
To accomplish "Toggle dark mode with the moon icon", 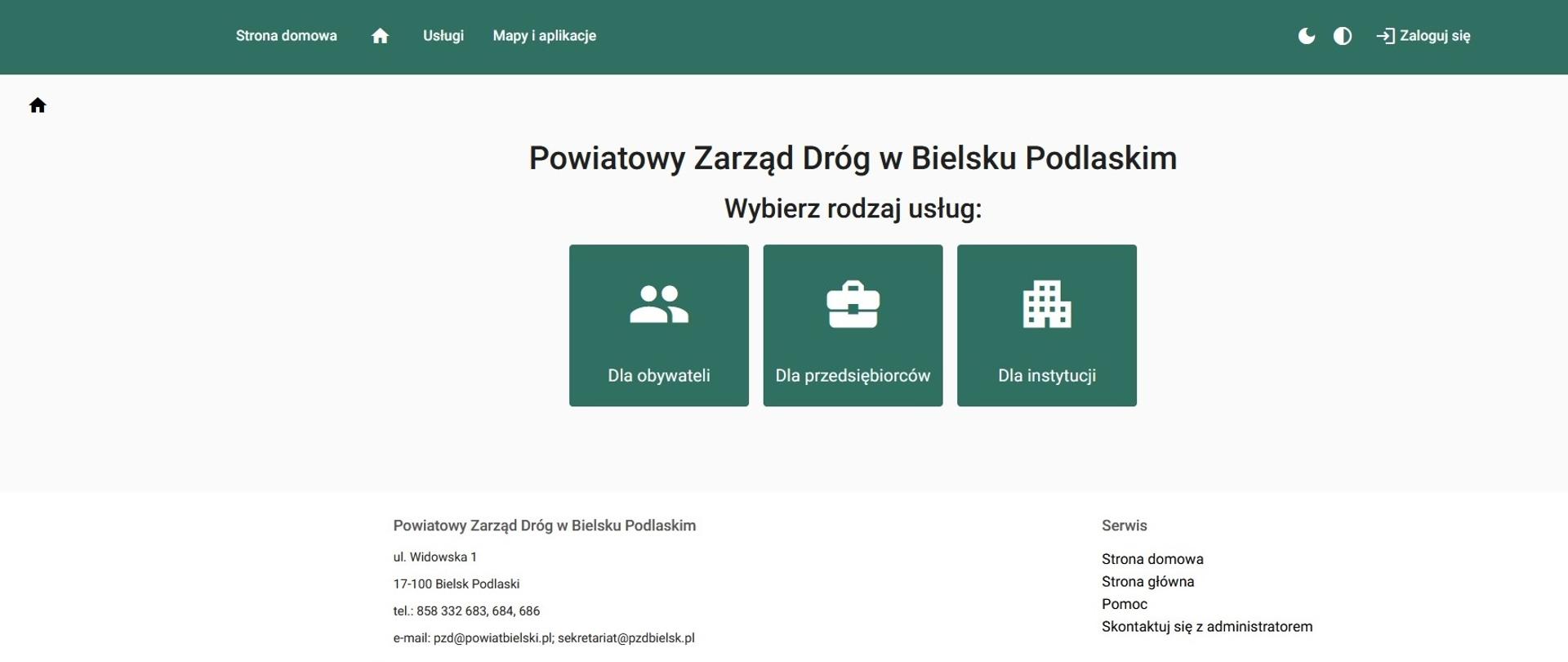I will pos(1307,36).
